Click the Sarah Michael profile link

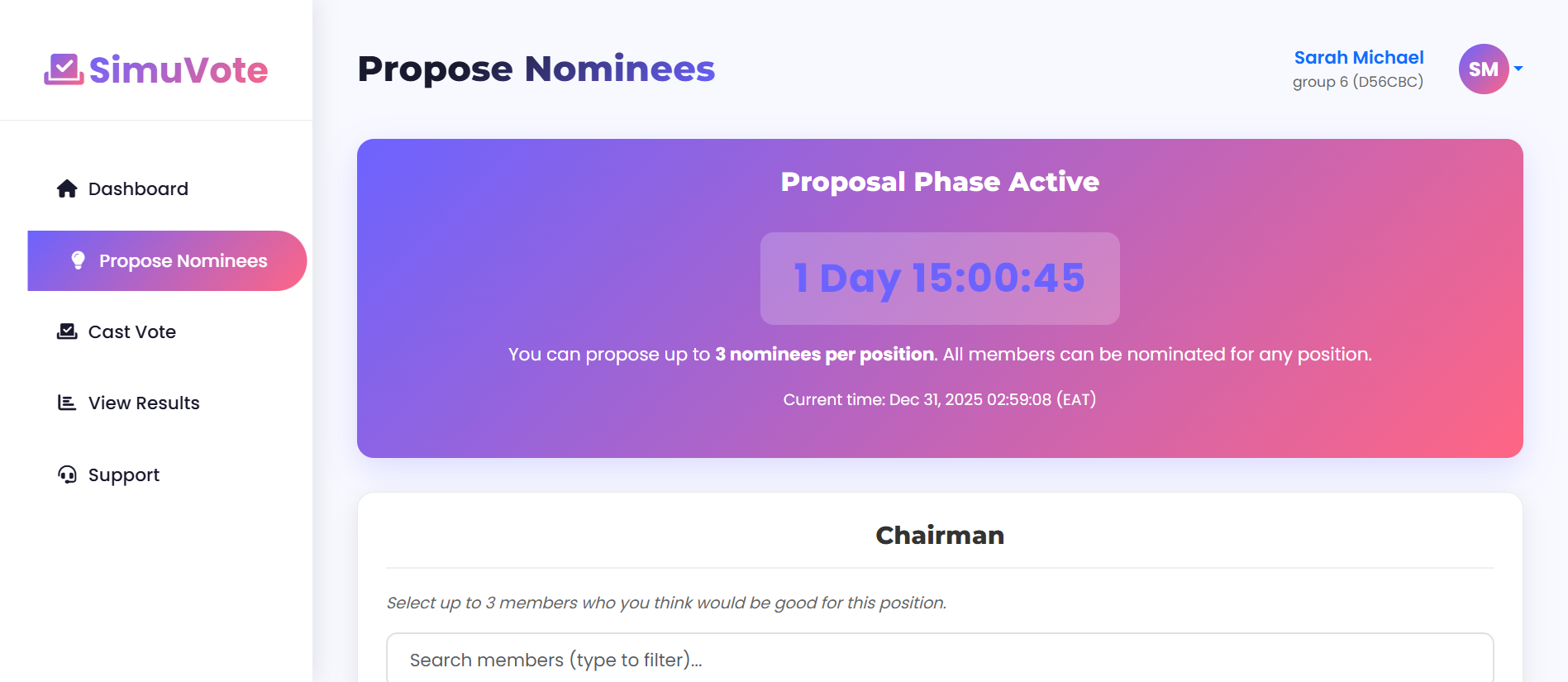pyautogui.click(x=1359, y=57)
